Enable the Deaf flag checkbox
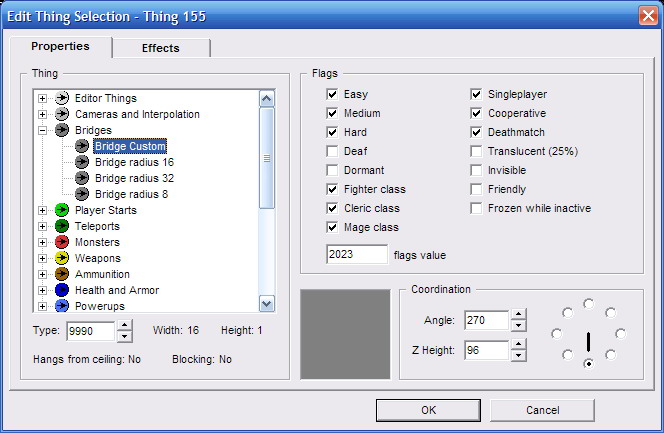664x433 pixels. click(x=332, y=151)
